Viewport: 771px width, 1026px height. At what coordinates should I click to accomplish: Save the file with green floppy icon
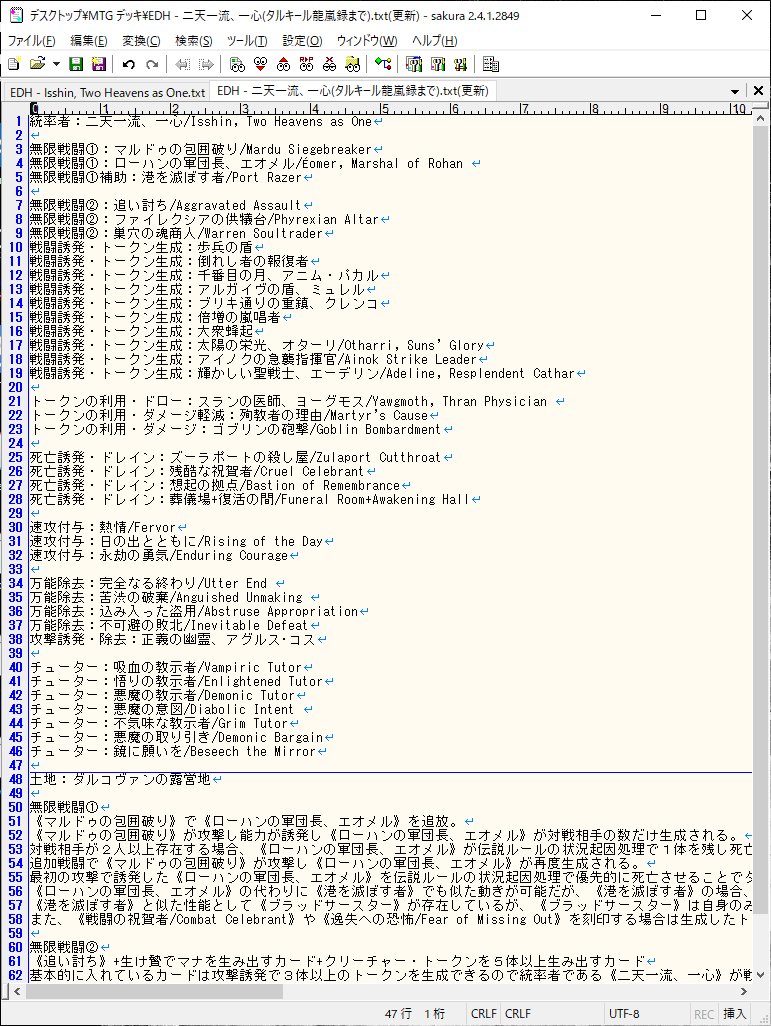[76, 64]
